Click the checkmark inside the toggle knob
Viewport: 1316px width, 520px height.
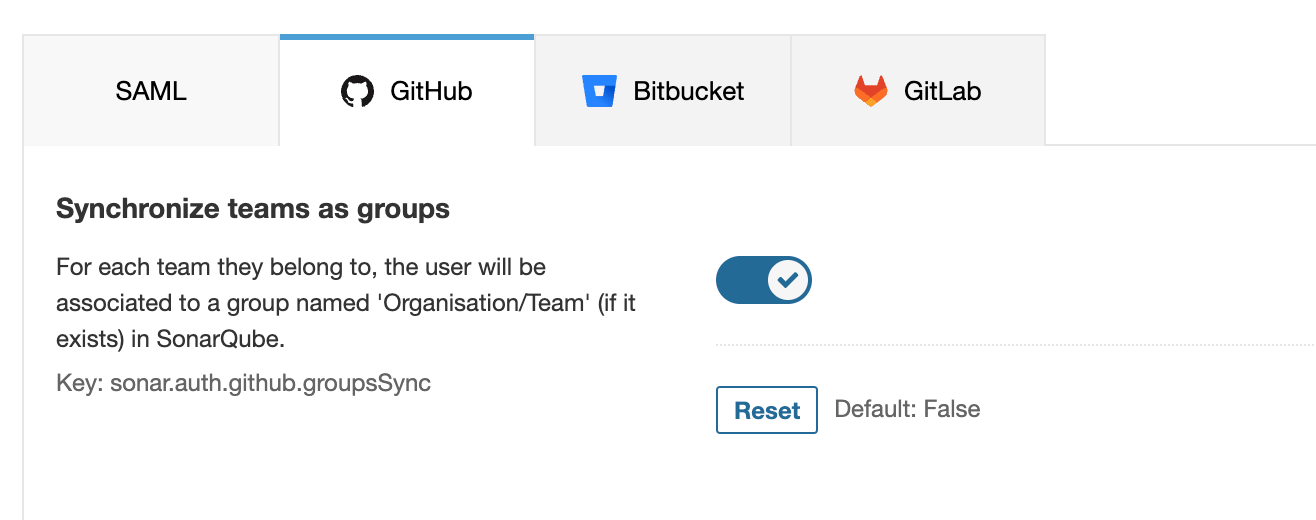[x=788, y=280]
